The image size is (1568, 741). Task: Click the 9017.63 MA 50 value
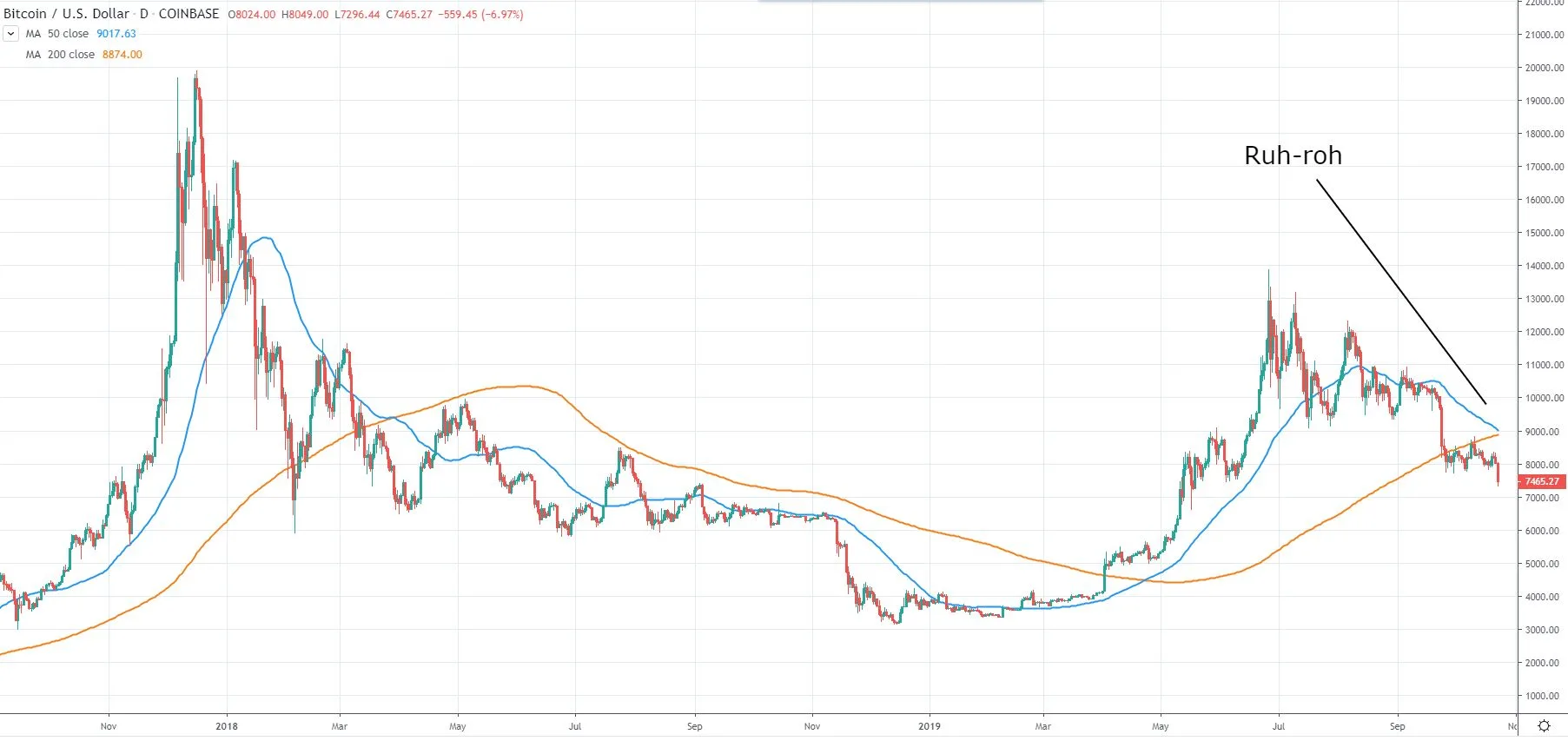point(116,34)
